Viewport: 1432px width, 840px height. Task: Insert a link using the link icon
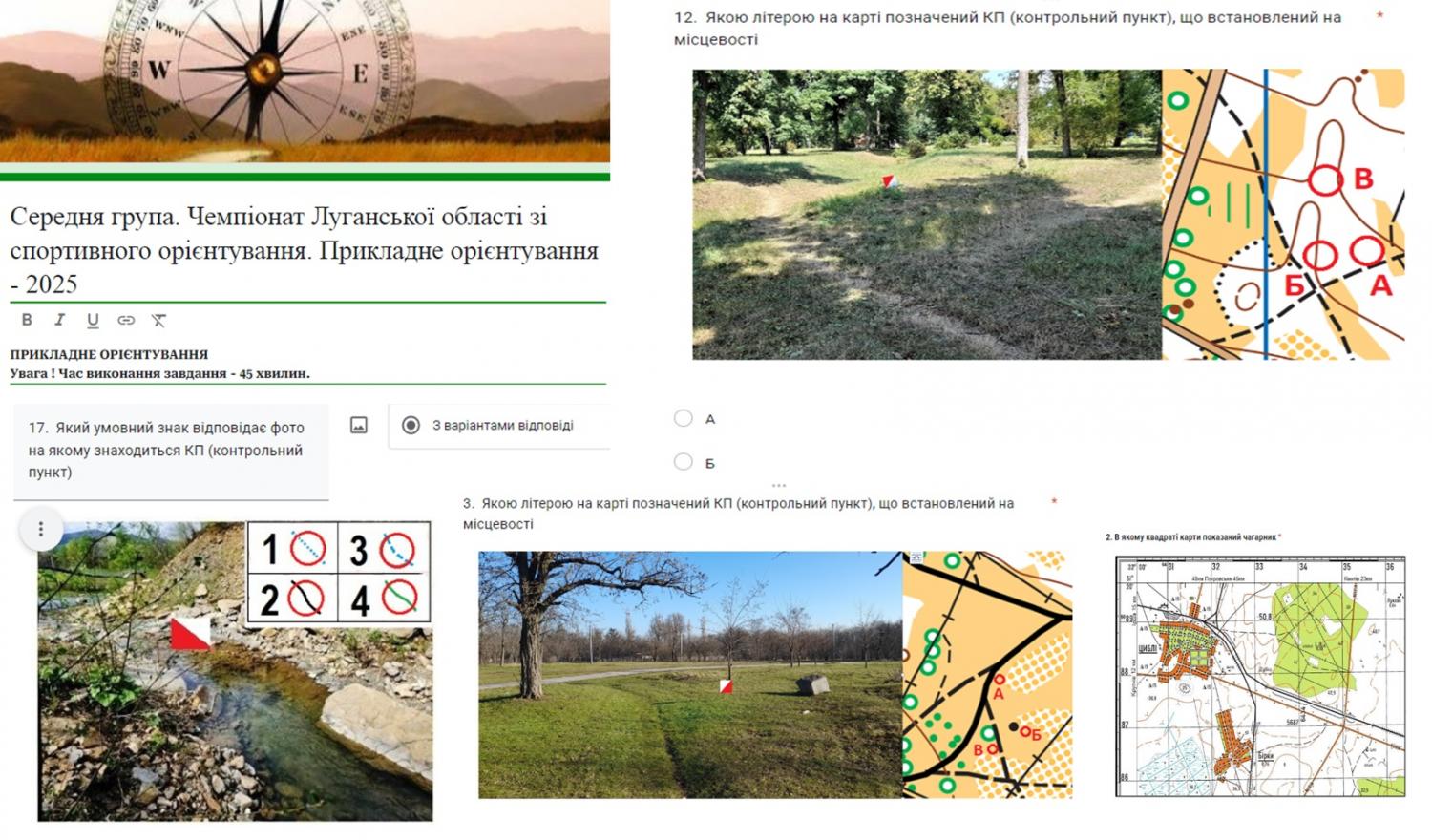[x=126, y=321]
